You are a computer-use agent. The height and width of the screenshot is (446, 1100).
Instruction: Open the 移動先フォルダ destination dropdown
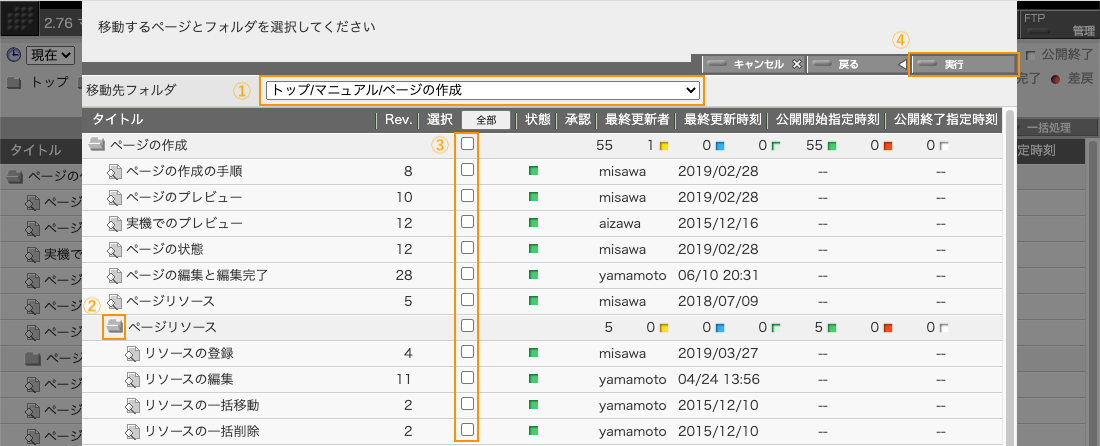tap(482, 90)
